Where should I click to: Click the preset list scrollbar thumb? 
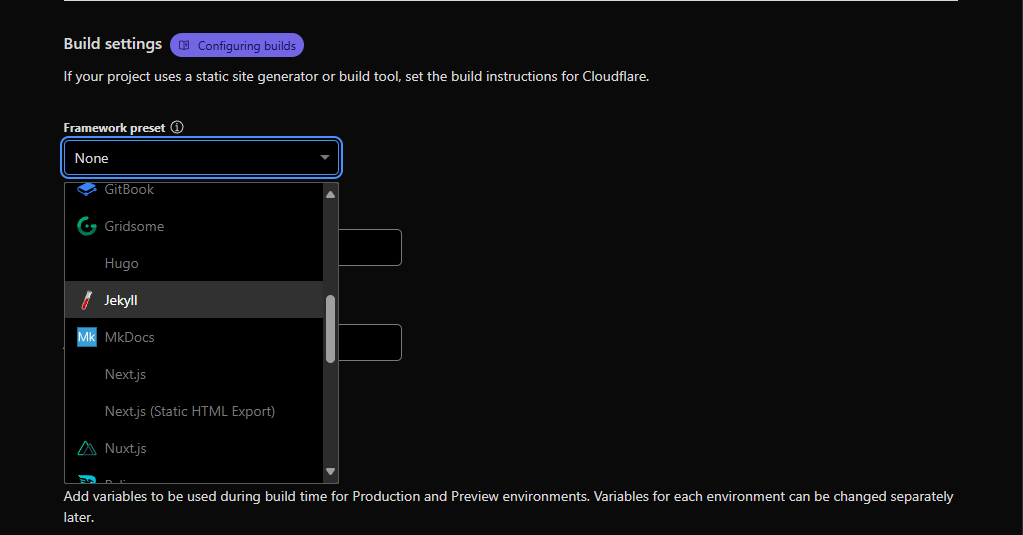coord(331,329)
